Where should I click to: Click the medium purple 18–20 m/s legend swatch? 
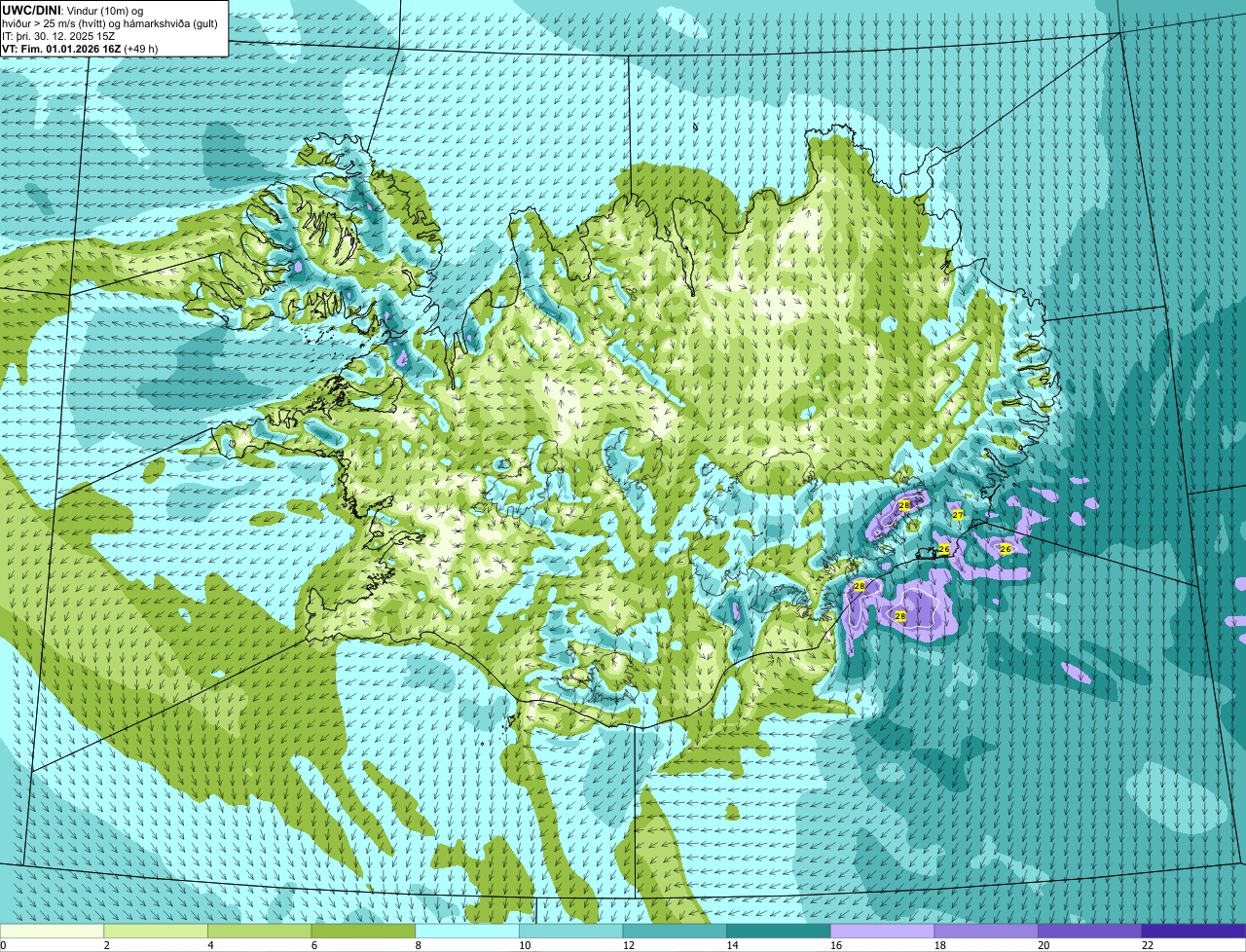click(x=986, y=931)
